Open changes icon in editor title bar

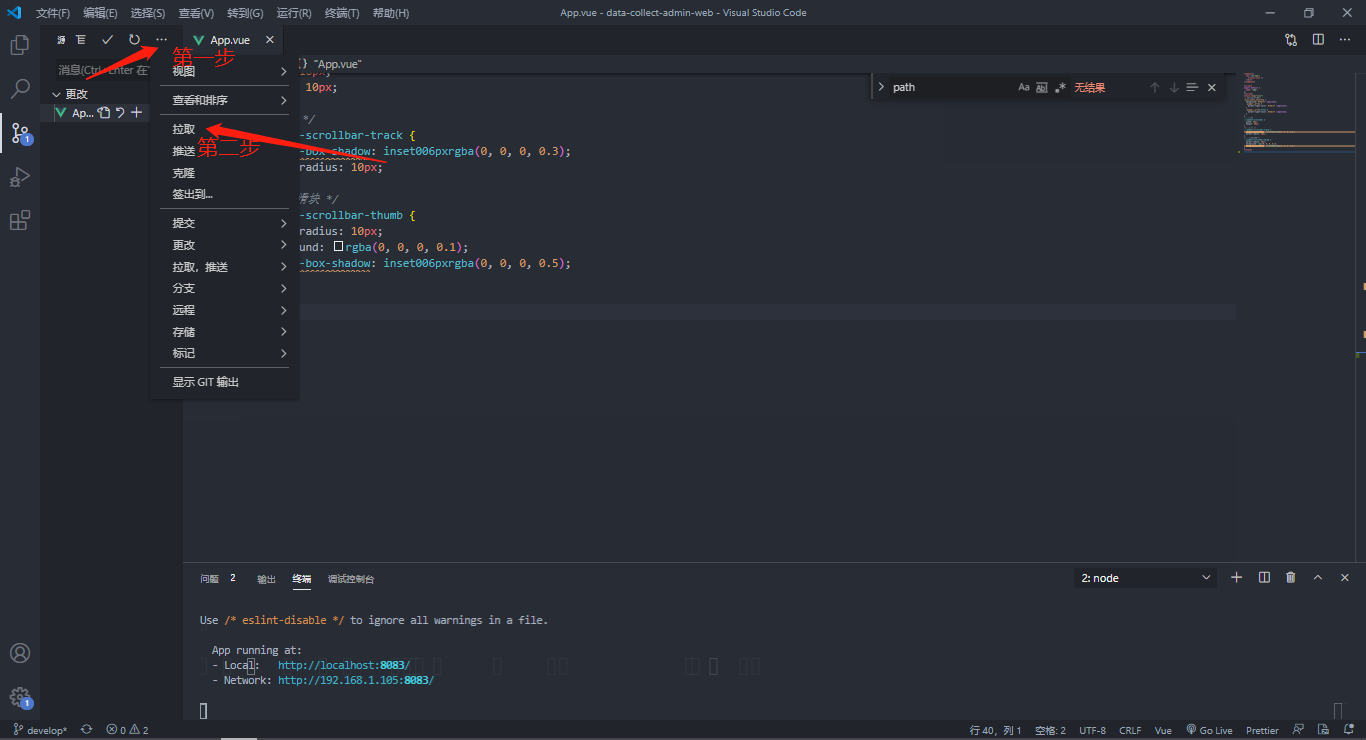click(x=1291, y=40)
